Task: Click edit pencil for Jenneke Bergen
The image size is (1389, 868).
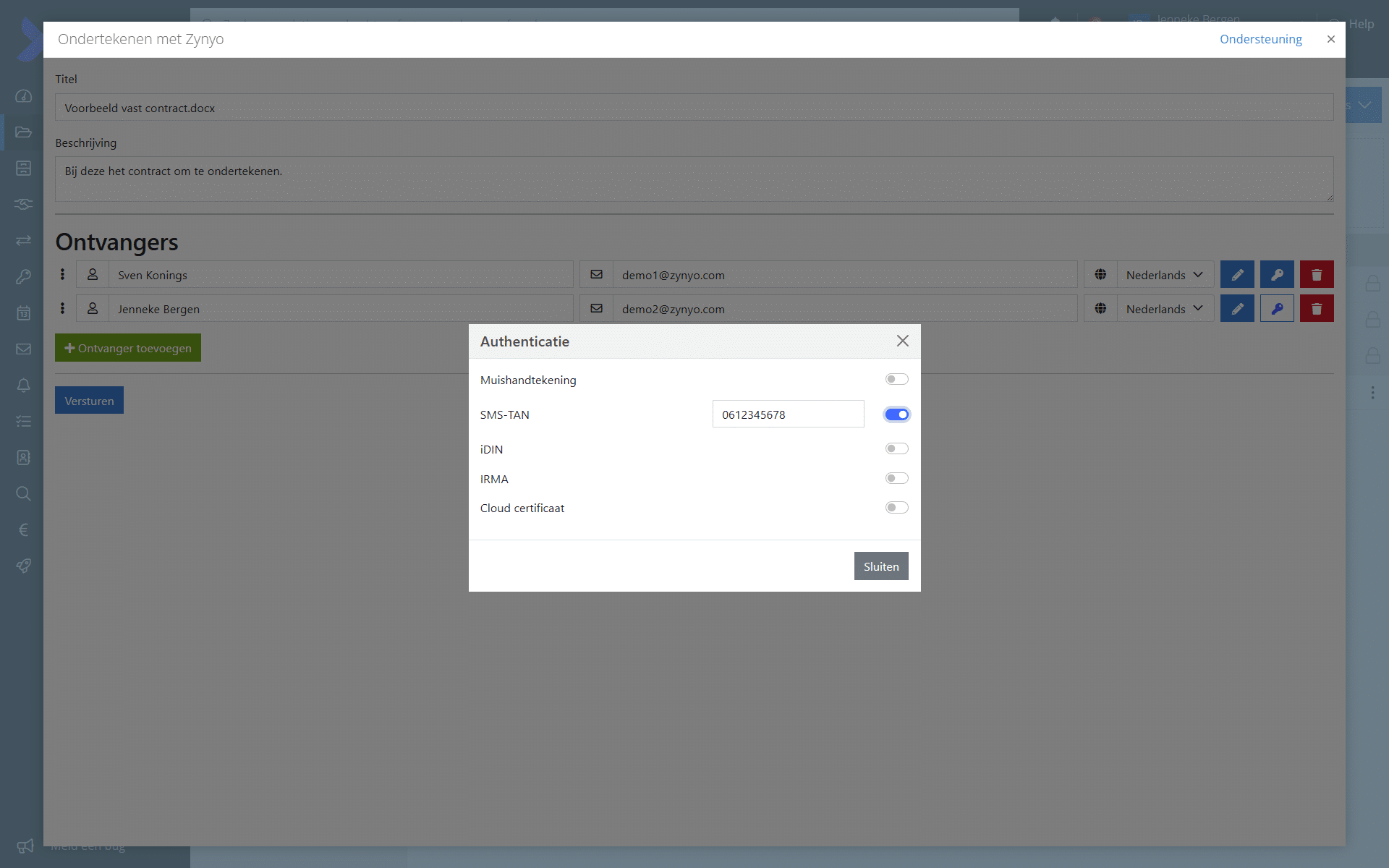Action: pyautogui.click(x=1237, y=309)
